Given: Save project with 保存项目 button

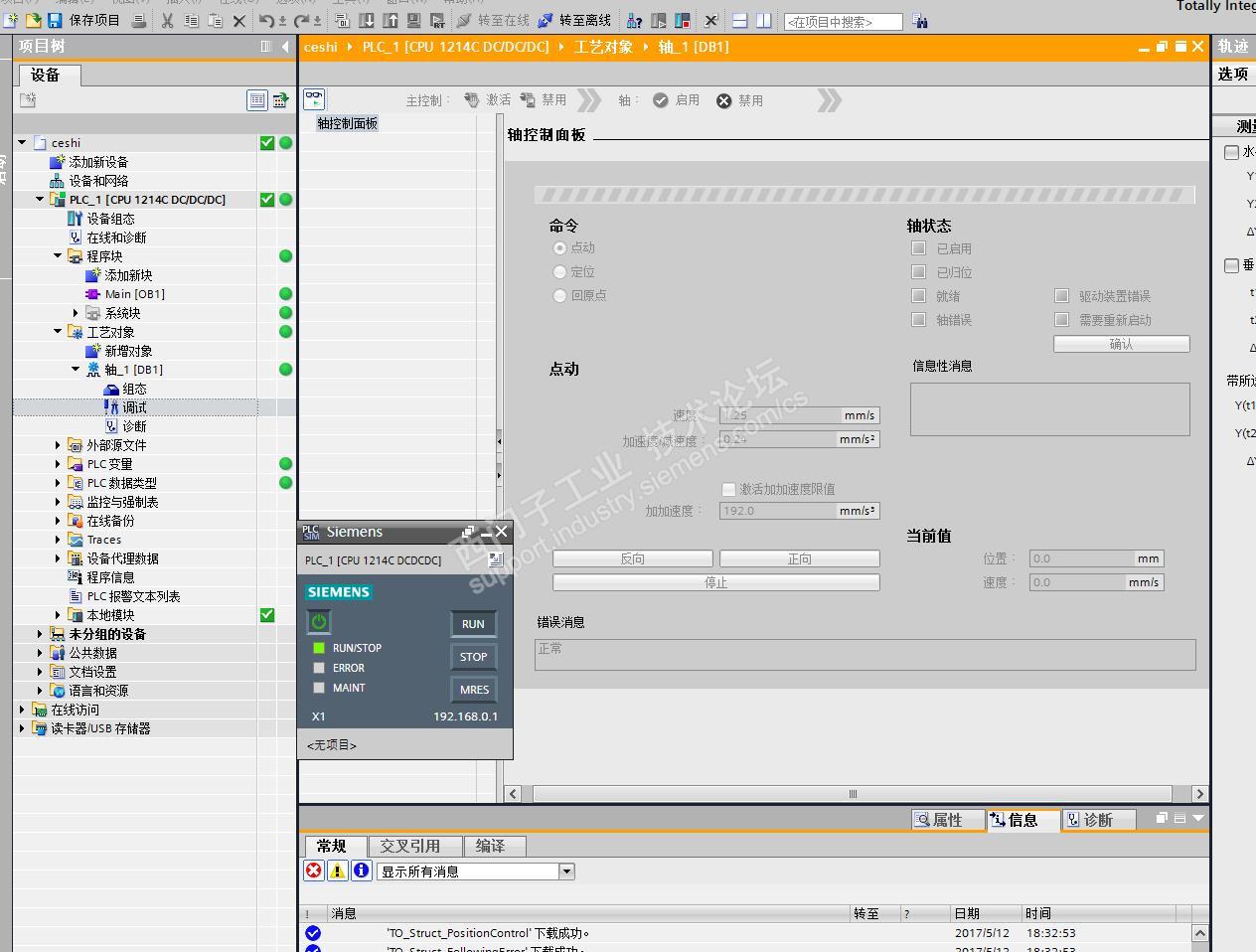Looking at the screenshot, I should click(84, 20).
